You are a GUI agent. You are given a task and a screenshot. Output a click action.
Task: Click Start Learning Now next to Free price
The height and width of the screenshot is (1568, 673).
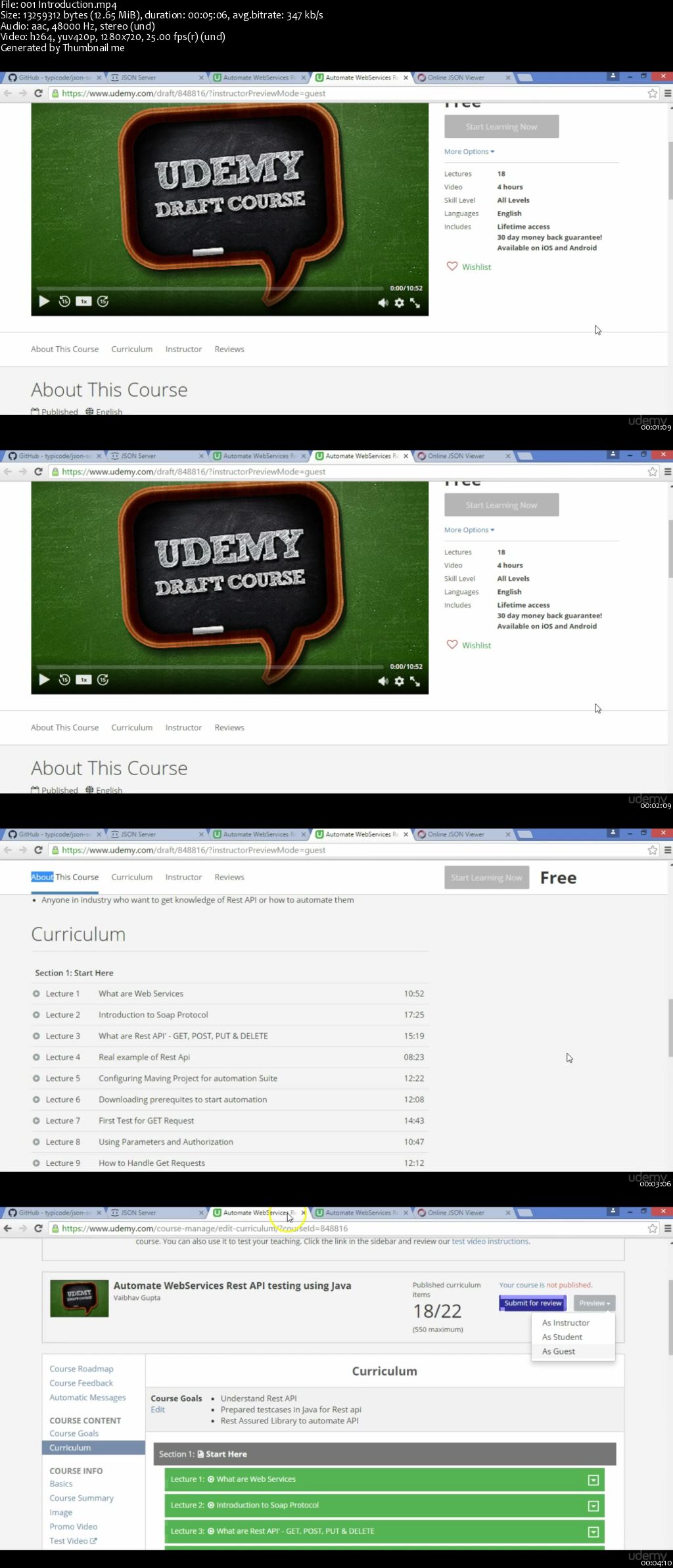(486, 878)
